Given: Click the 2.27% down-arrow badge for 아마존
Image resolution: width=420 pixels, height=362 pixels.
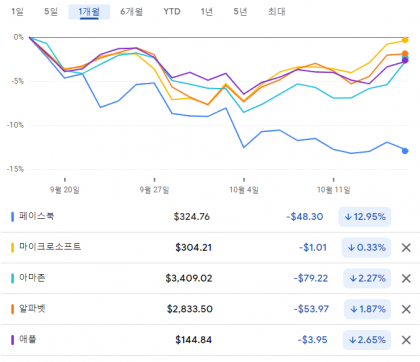Looking at the screenshot, I should coord(367,278).
